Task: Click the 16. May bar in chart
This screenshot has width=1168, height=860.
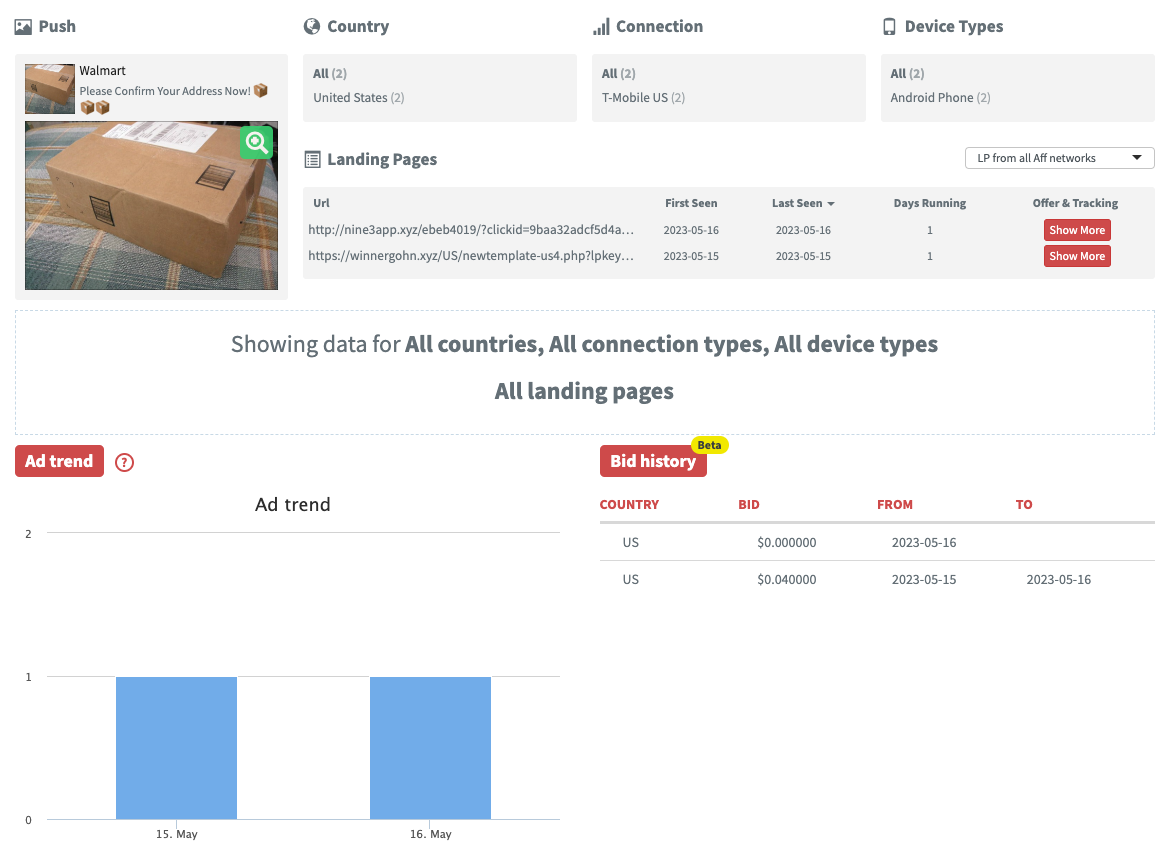Action: 430,748
